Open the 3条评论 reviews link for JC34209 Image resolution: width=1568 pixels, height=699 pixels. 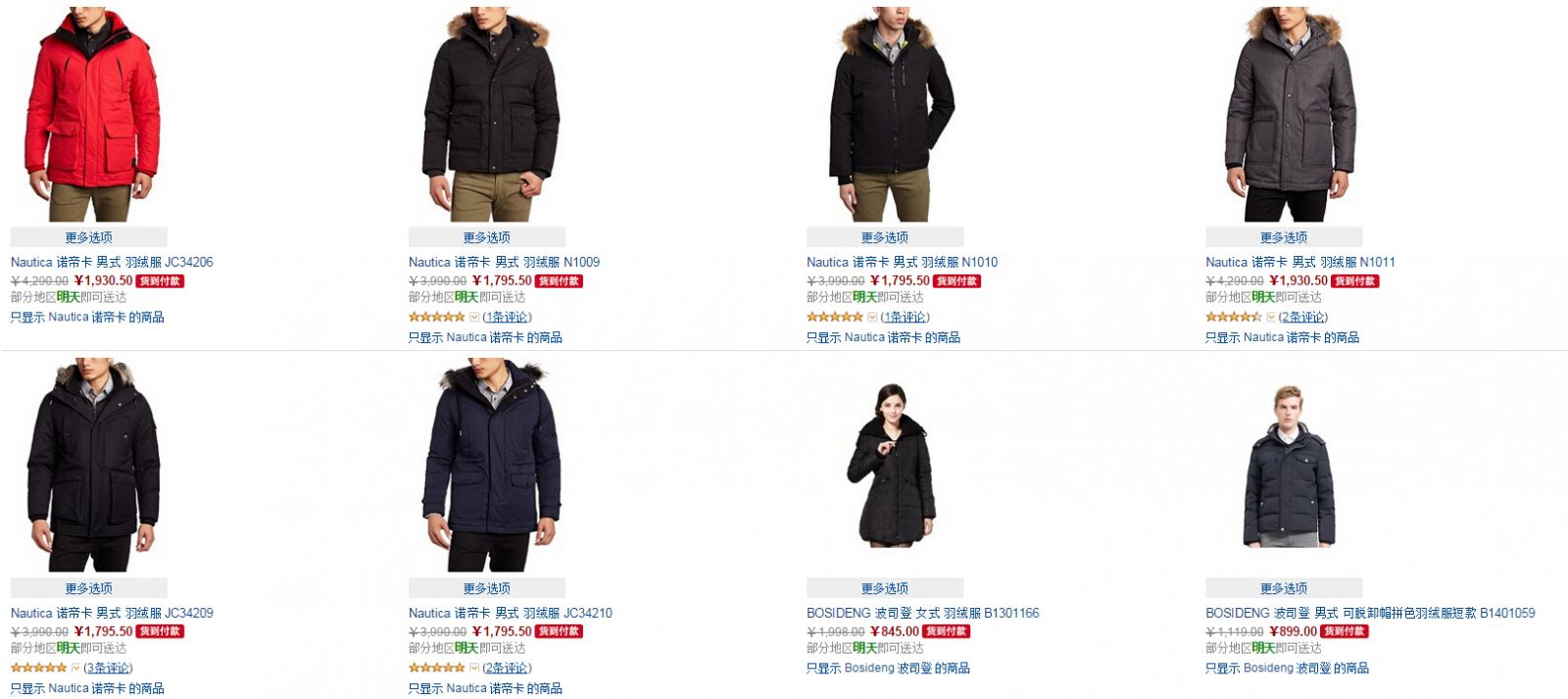108,668
